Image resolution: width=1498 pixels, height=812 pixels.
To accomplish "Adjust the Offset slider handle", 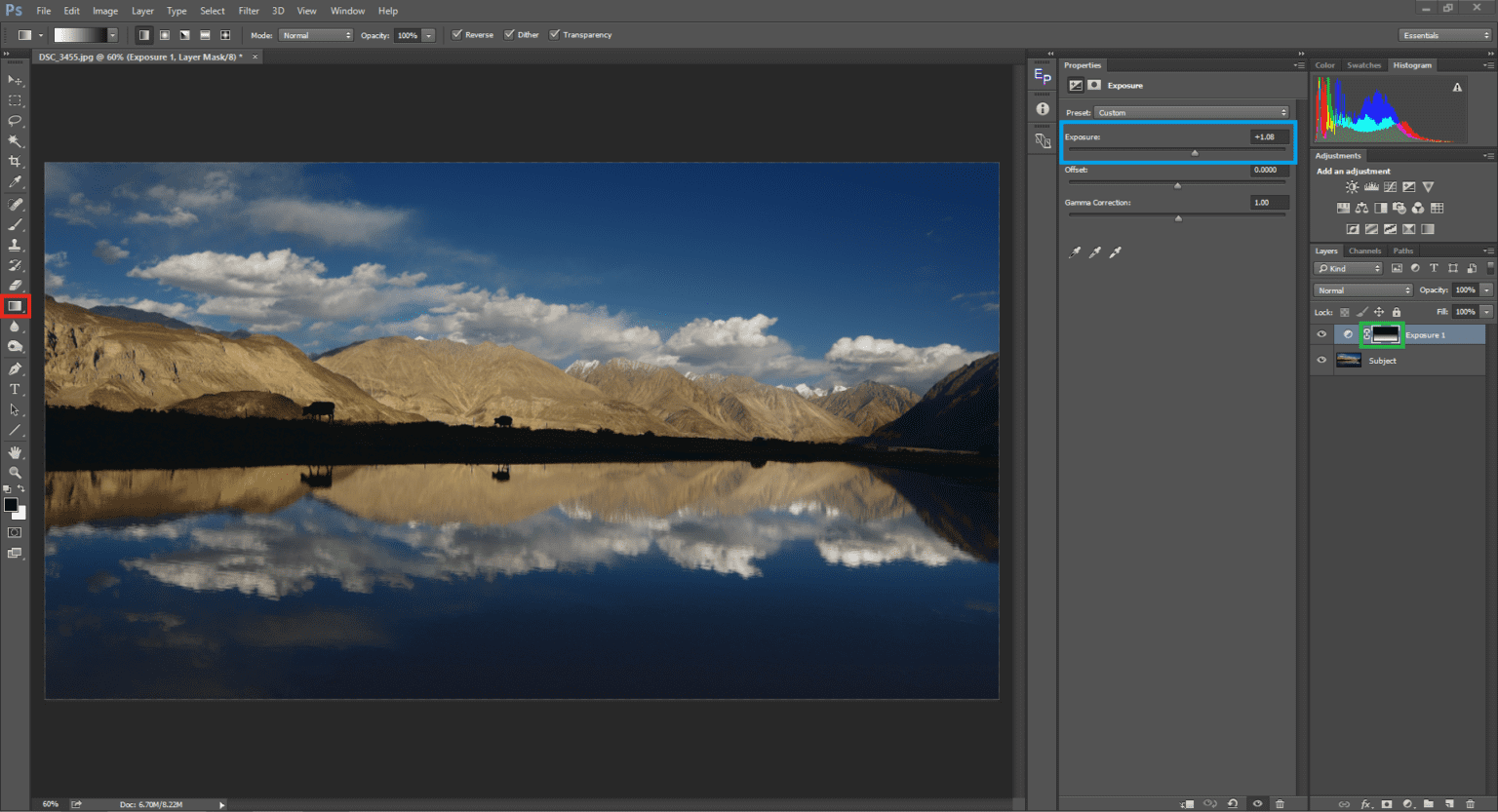I will 1177,185.
